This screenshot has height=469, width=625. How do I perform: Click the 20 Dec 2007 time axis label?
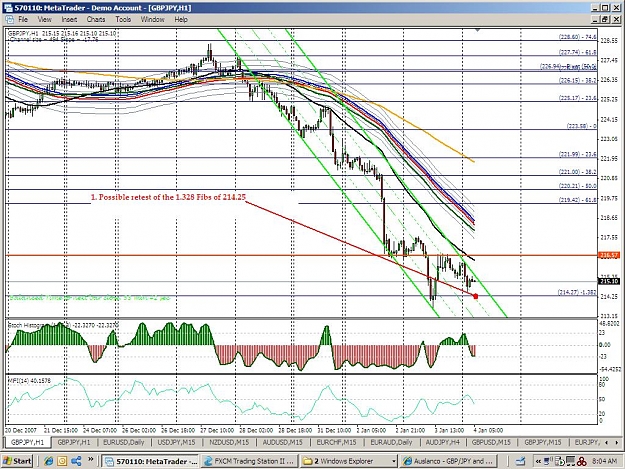[21, 430]
